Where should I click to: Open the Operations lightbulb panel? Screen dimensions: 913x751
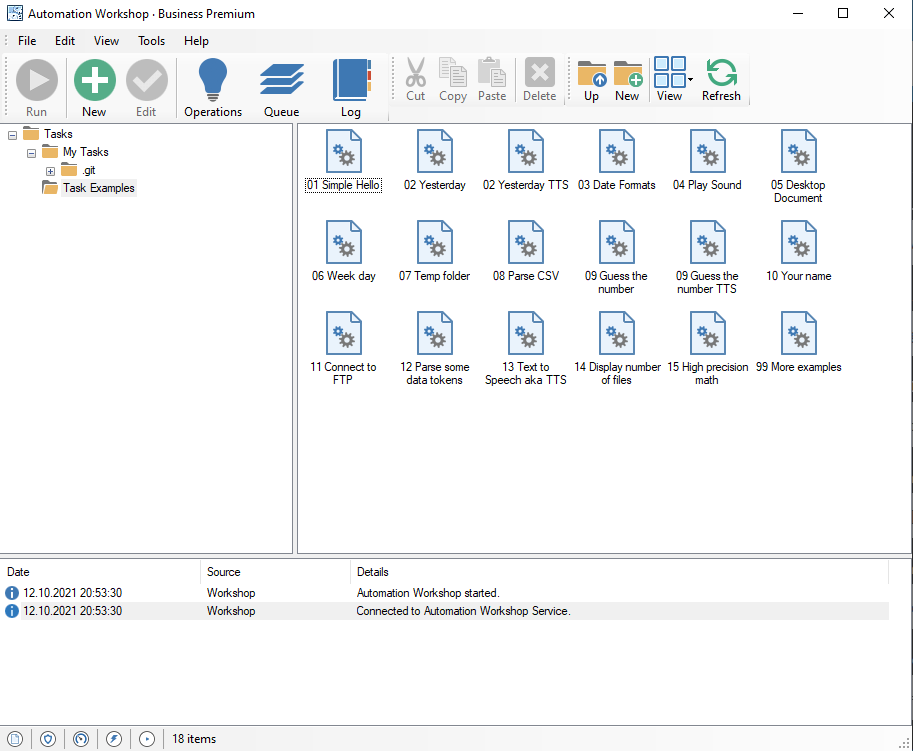coord(213,87)
